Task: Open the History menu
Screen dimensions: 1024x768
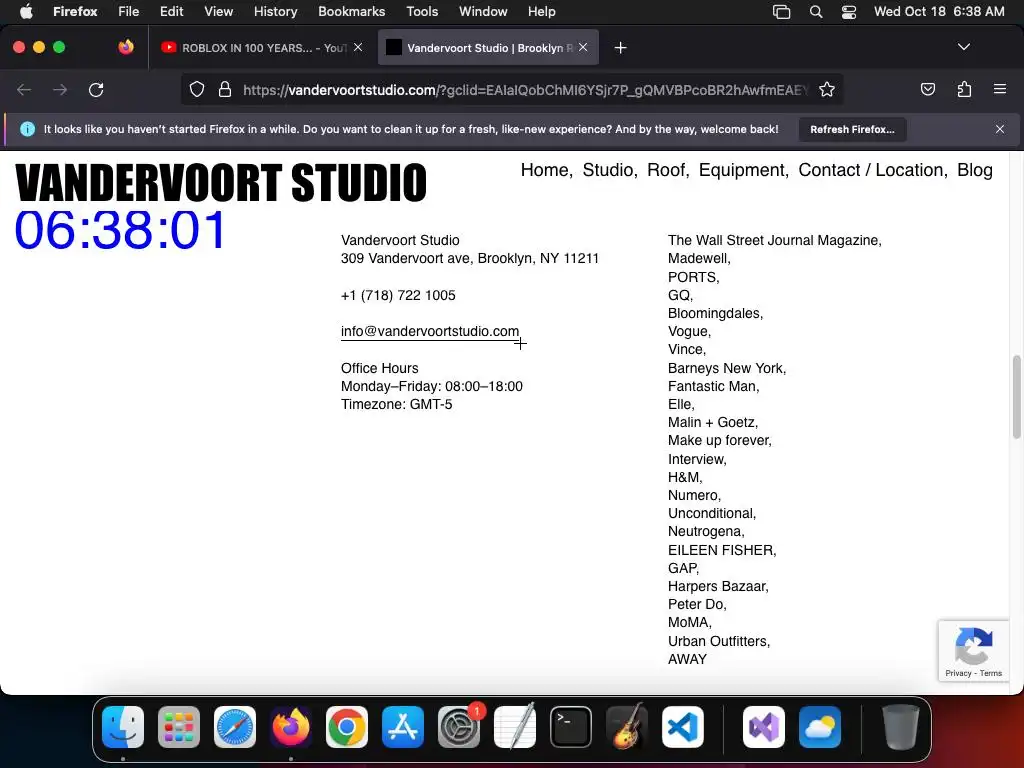Action: pos(275,11)
